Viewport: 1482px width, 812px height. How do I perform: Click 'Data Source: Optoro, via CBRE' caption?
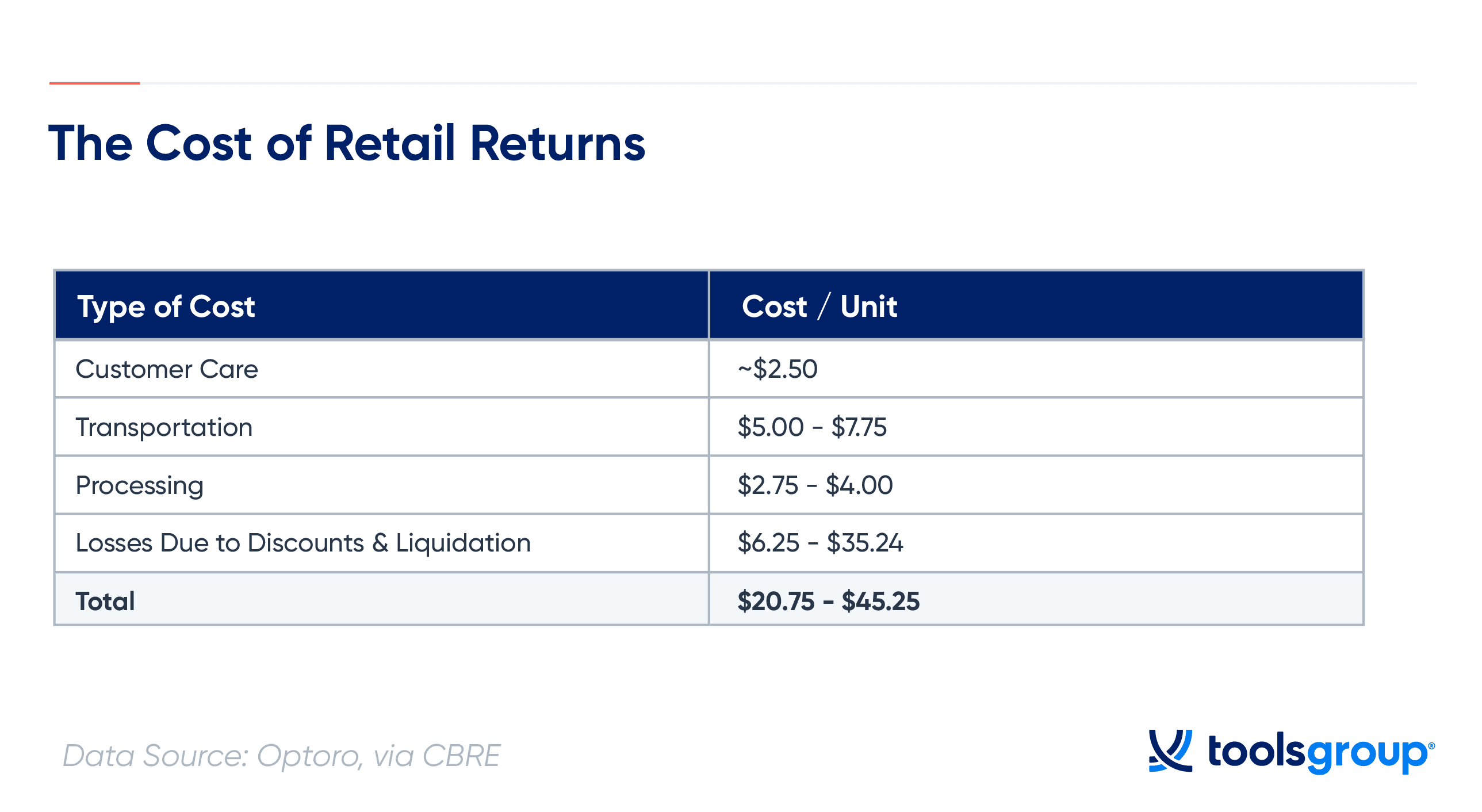coord(281,756)
